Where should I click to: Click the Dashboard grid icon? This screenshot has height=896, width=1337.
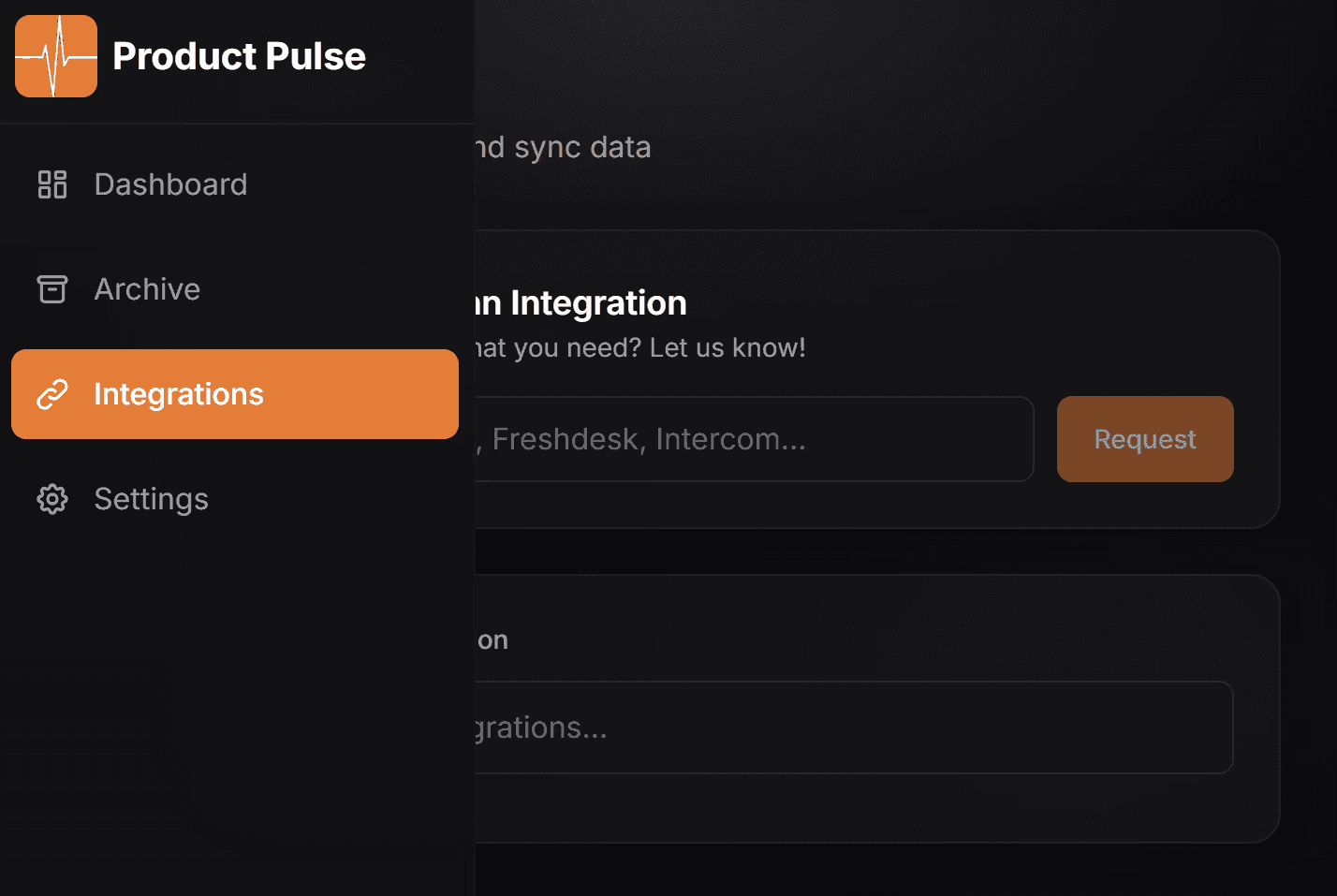[x=52, y=184]
